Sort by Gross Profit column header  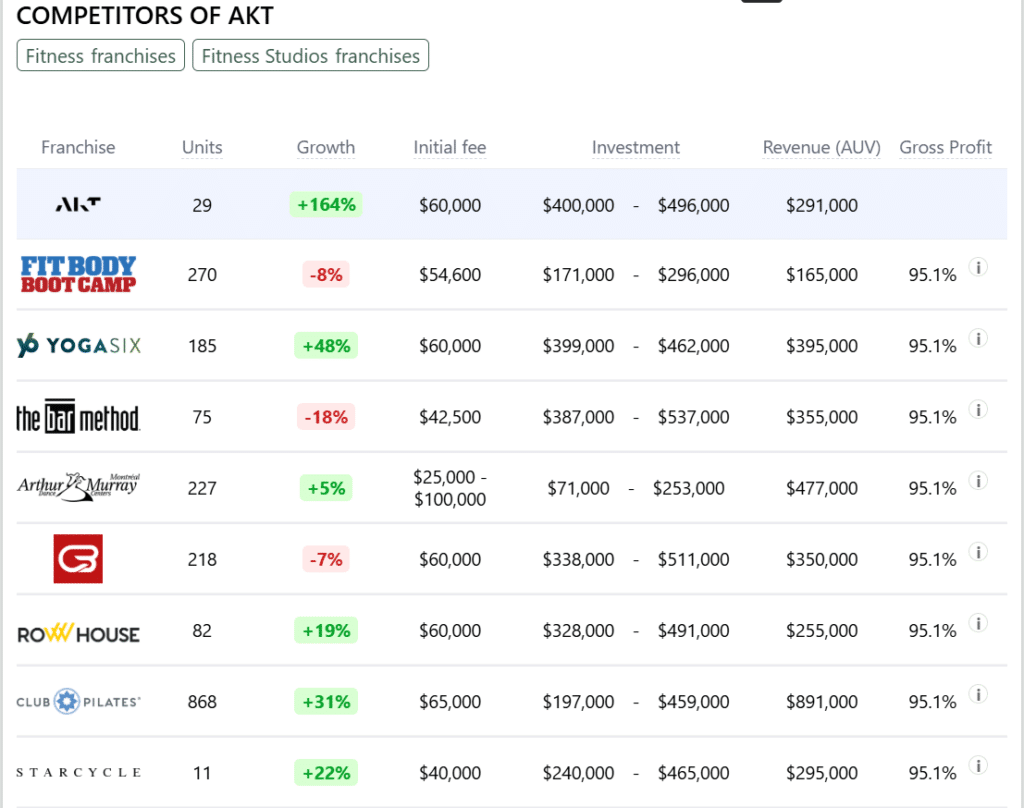pos(946,148)
